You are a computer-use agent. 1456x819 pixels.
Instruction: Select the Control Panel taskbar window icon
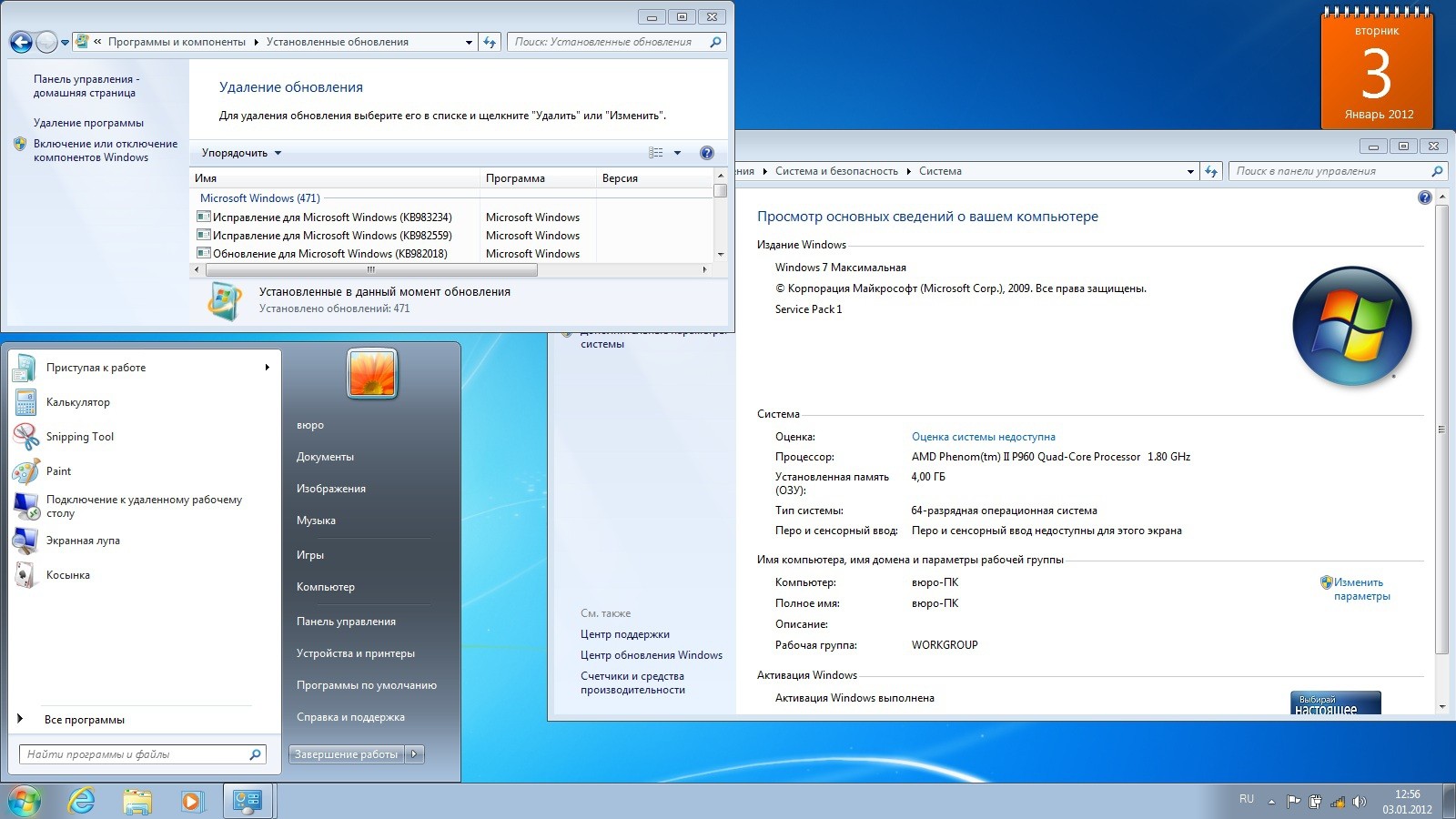pyautogui.click(x=248, y=801)
